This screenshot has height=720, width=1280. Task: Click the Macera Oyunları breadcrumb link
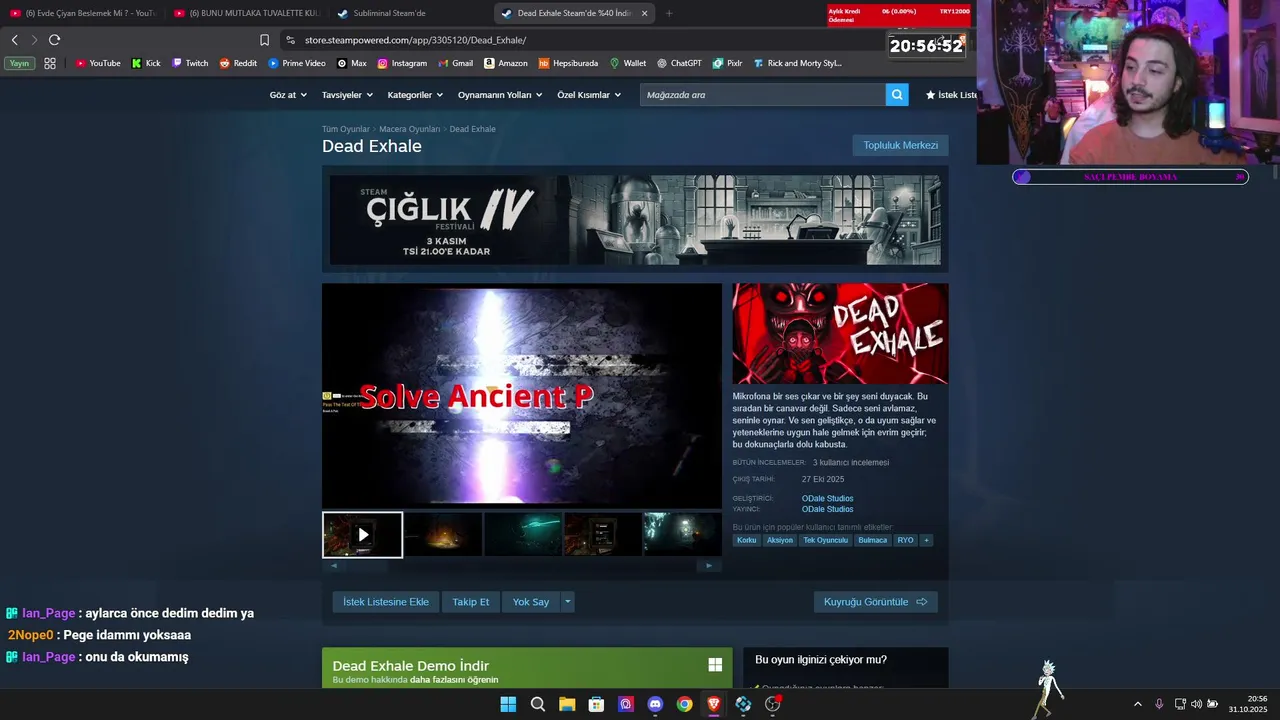(x=409, y=129)
